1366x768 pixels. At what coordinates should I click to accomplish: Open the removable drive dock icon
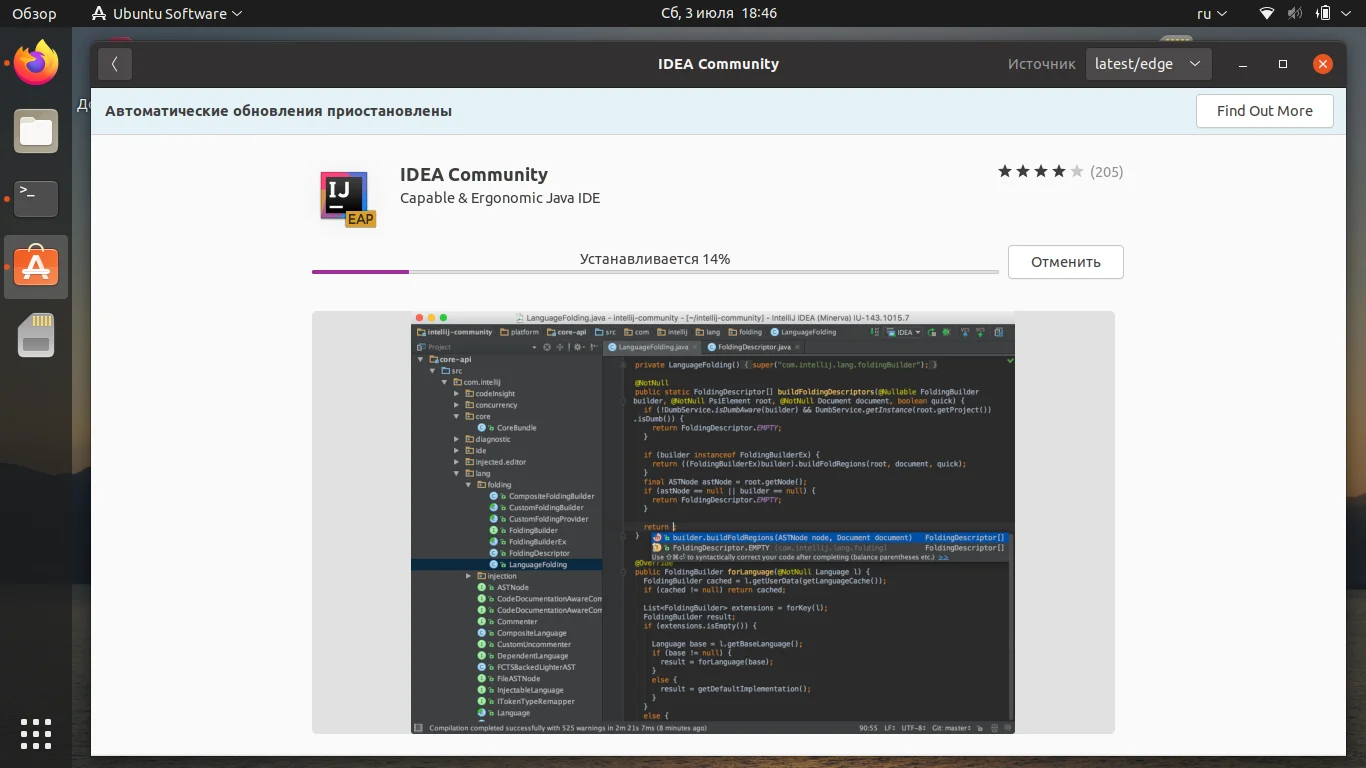pos(36,335)
